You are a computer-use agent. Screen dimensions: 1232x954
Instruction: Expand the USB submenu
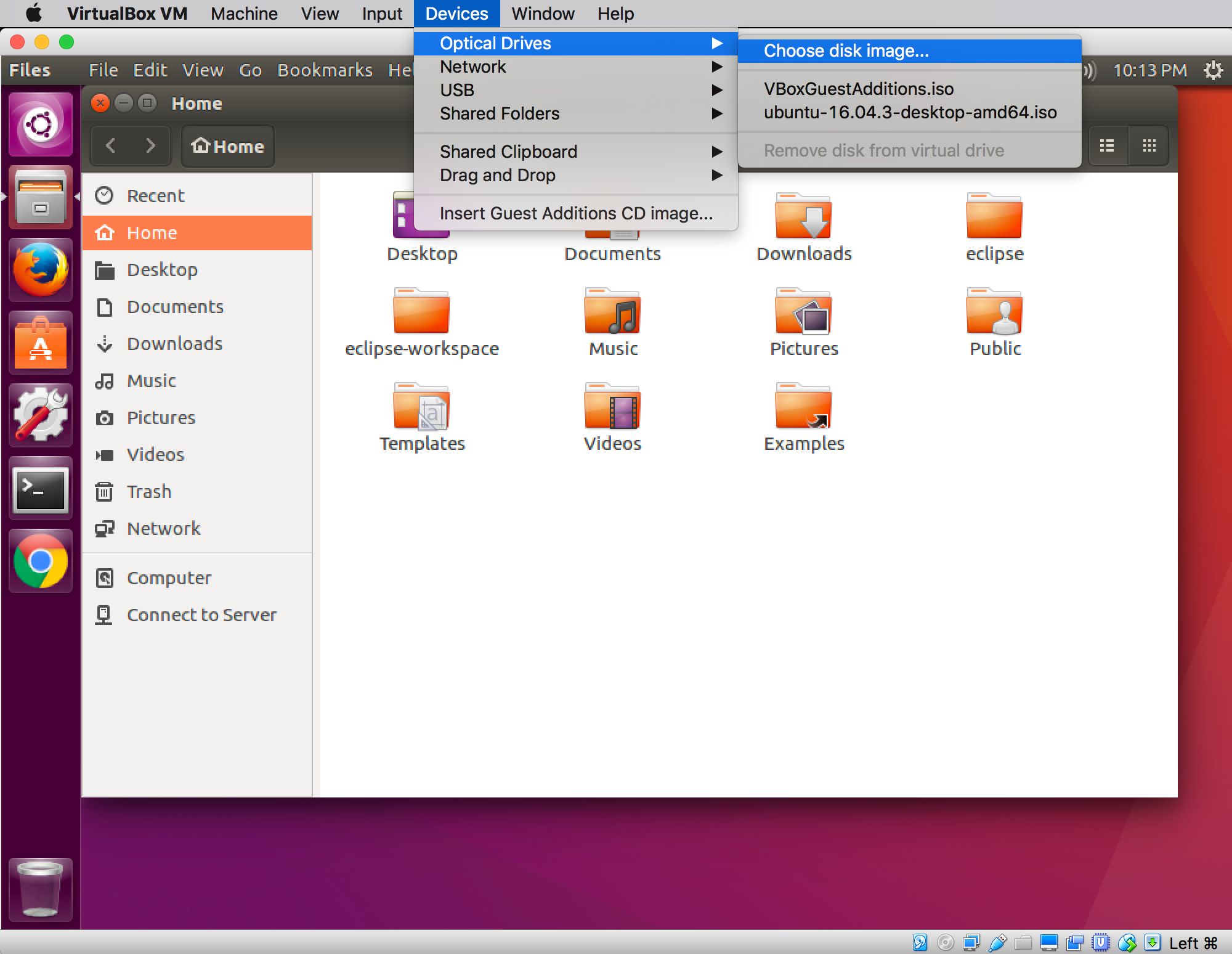pos(576,90)
